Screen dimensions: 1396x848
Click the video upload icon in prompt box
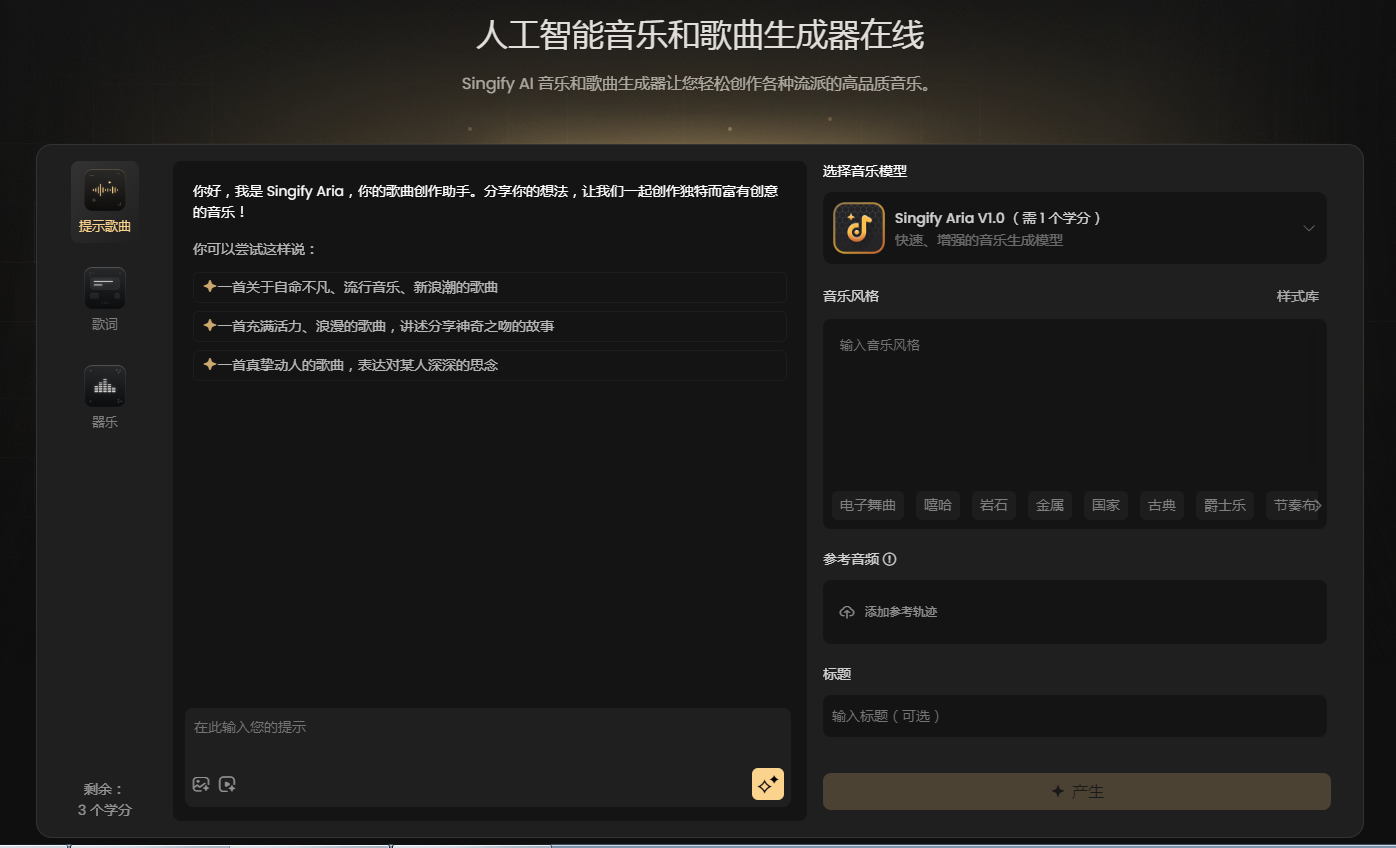[x=227, y=785]
